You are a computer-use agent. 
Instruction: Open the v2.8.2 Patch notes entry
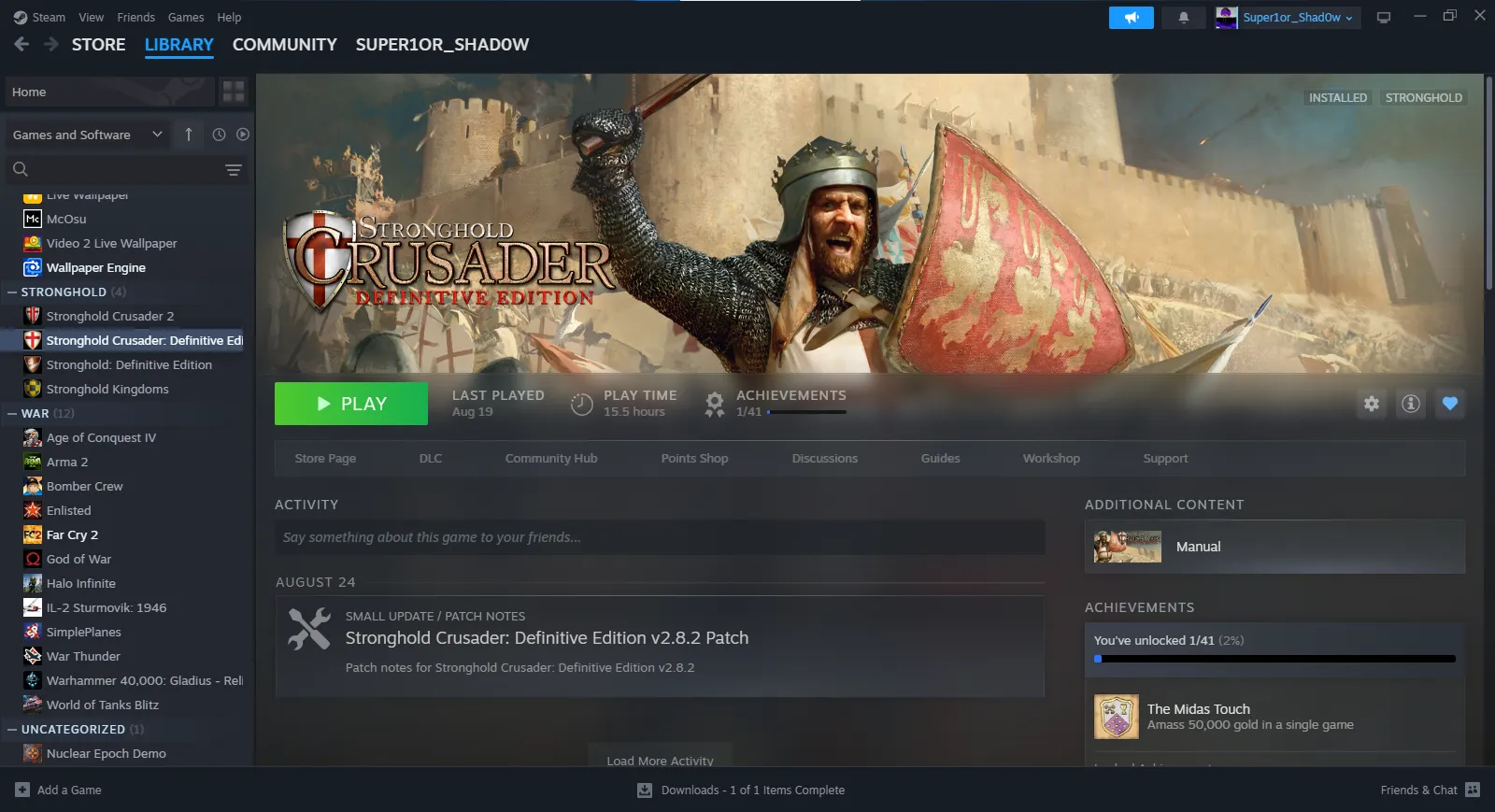[x=660, y=647]
